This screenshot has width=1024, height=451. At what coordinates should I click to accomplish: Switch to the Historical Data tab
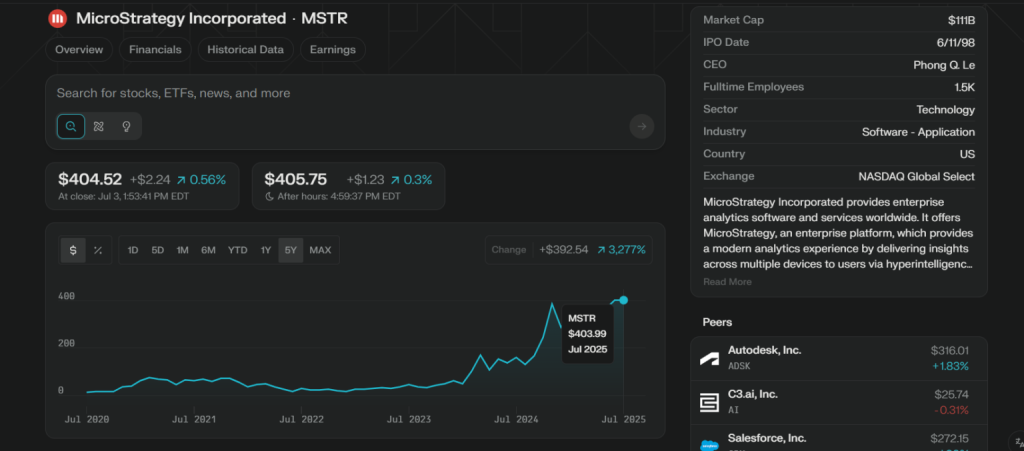245,50
